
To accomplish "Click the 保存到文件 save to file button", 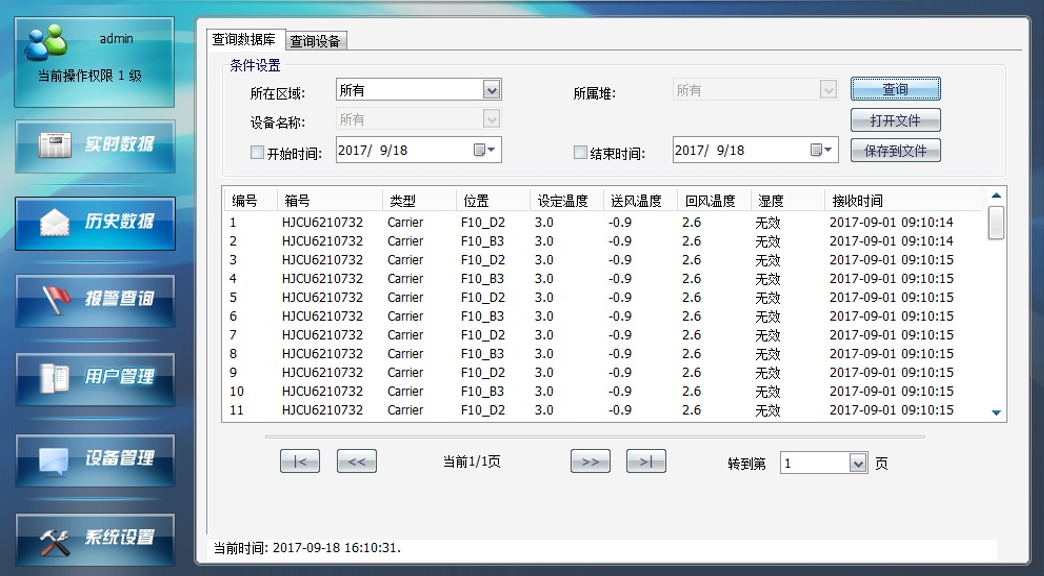I will [895, 151].
